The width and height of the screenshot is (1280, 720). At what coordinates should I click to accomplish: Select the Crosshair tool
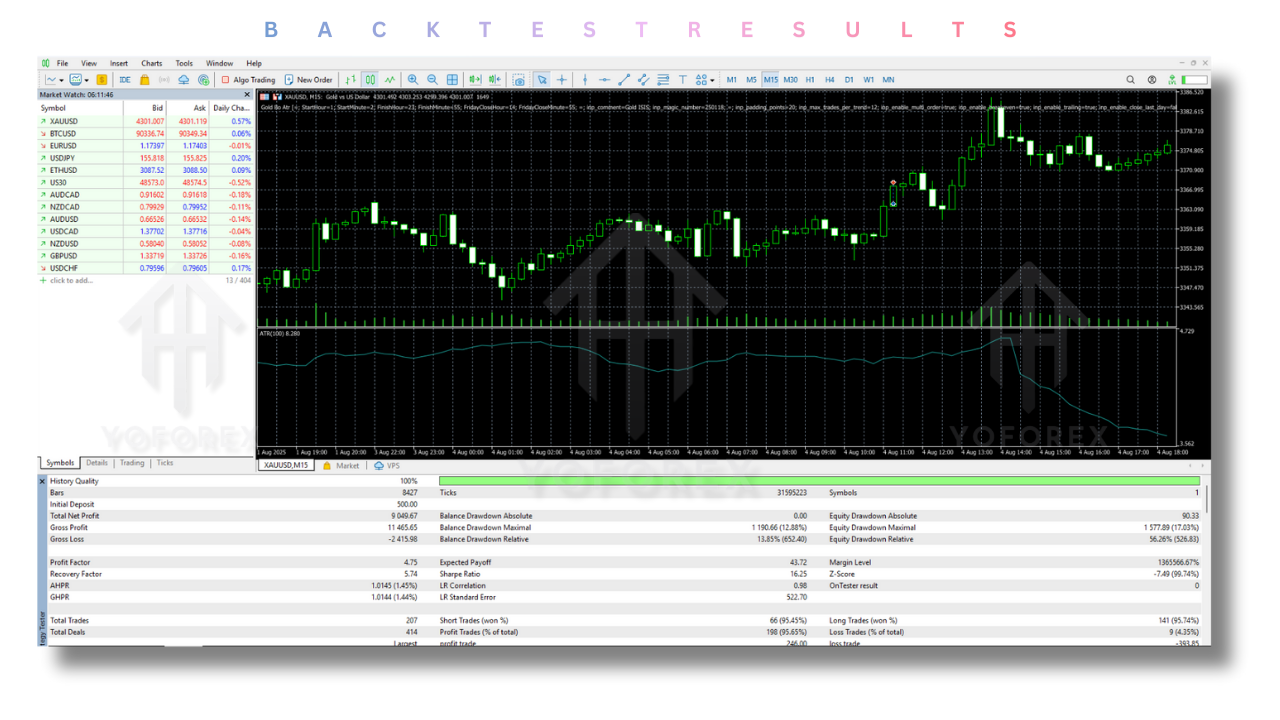point(562,80)
